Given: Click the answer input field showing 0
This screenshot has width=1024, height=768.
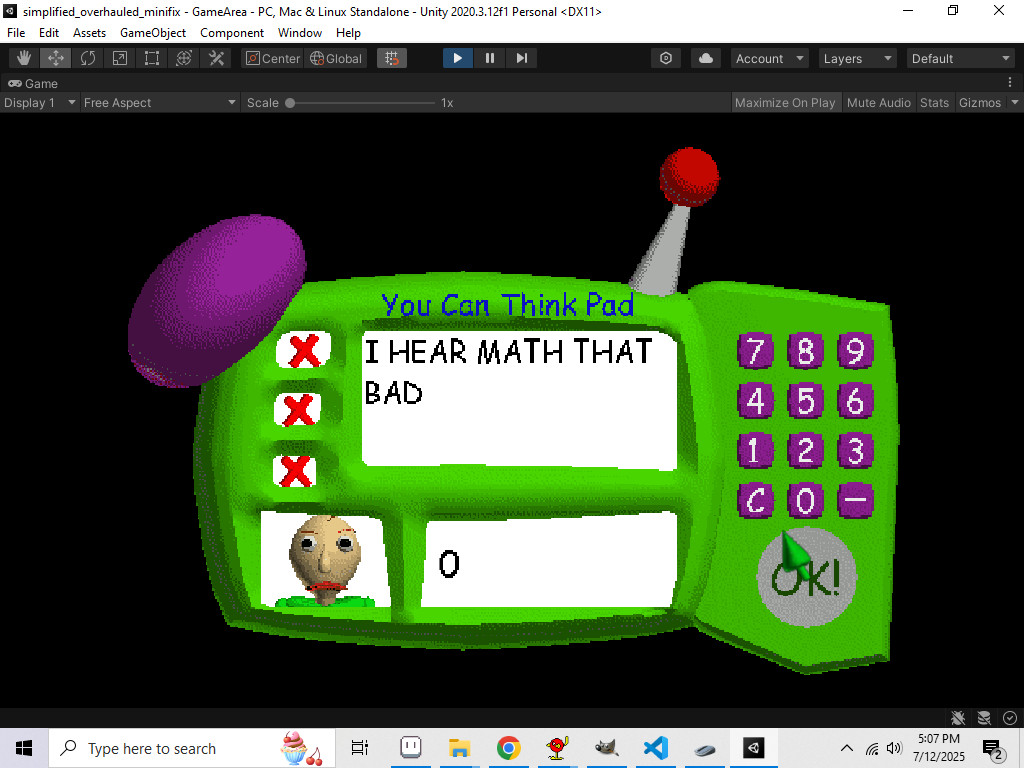Looking at the screenshot, I should 550,560.
